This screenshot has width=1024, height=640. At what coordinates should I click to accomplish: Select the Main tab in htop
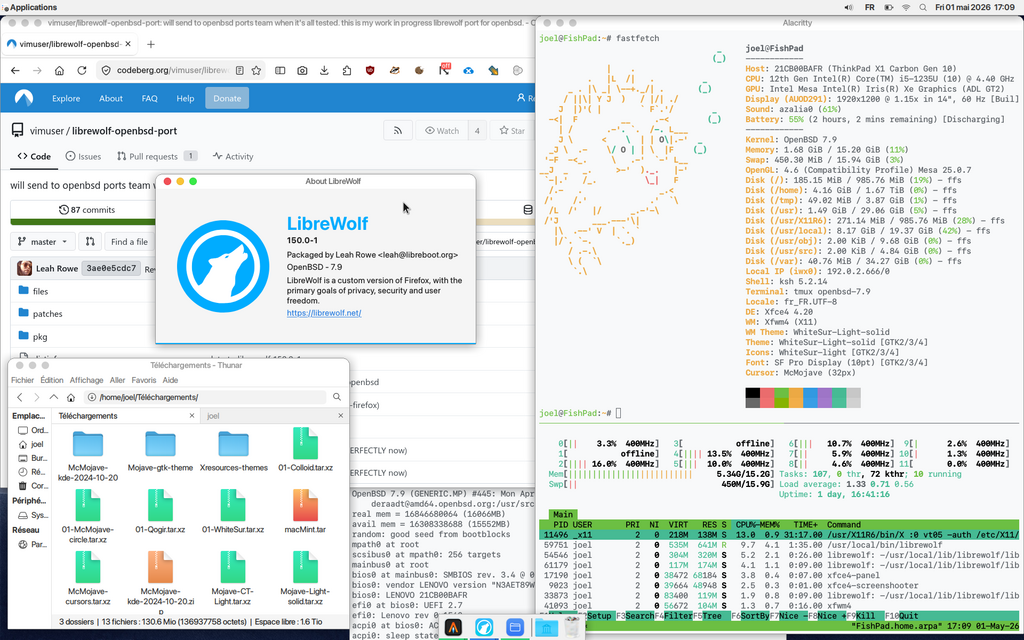(x=563, y=515)
